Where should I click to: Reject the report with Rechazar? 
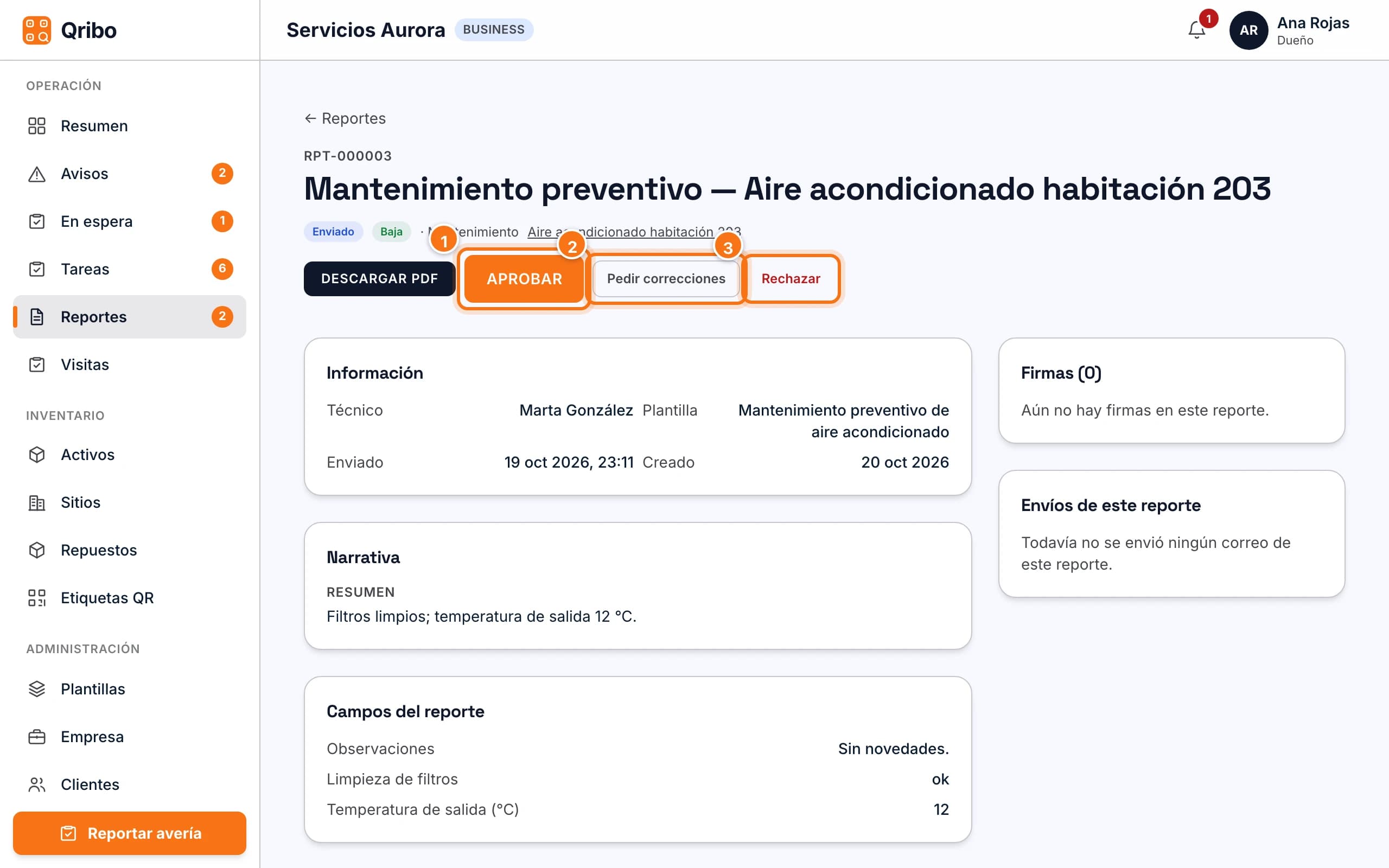click(791, 278)
